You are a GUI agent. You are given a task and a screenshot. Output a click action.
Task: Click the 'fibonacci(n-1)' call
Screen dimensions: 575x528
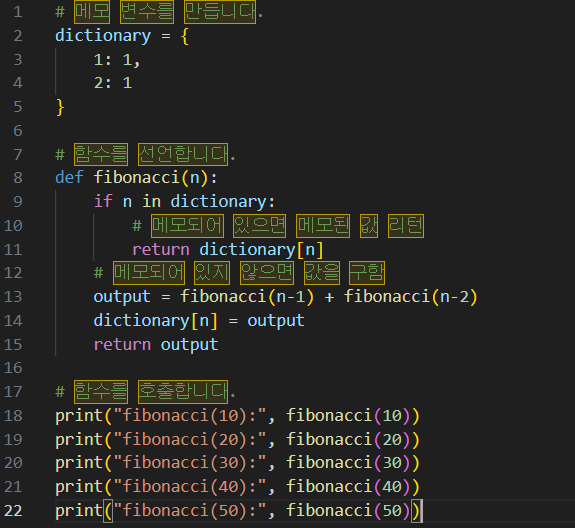tap(247, 297)
